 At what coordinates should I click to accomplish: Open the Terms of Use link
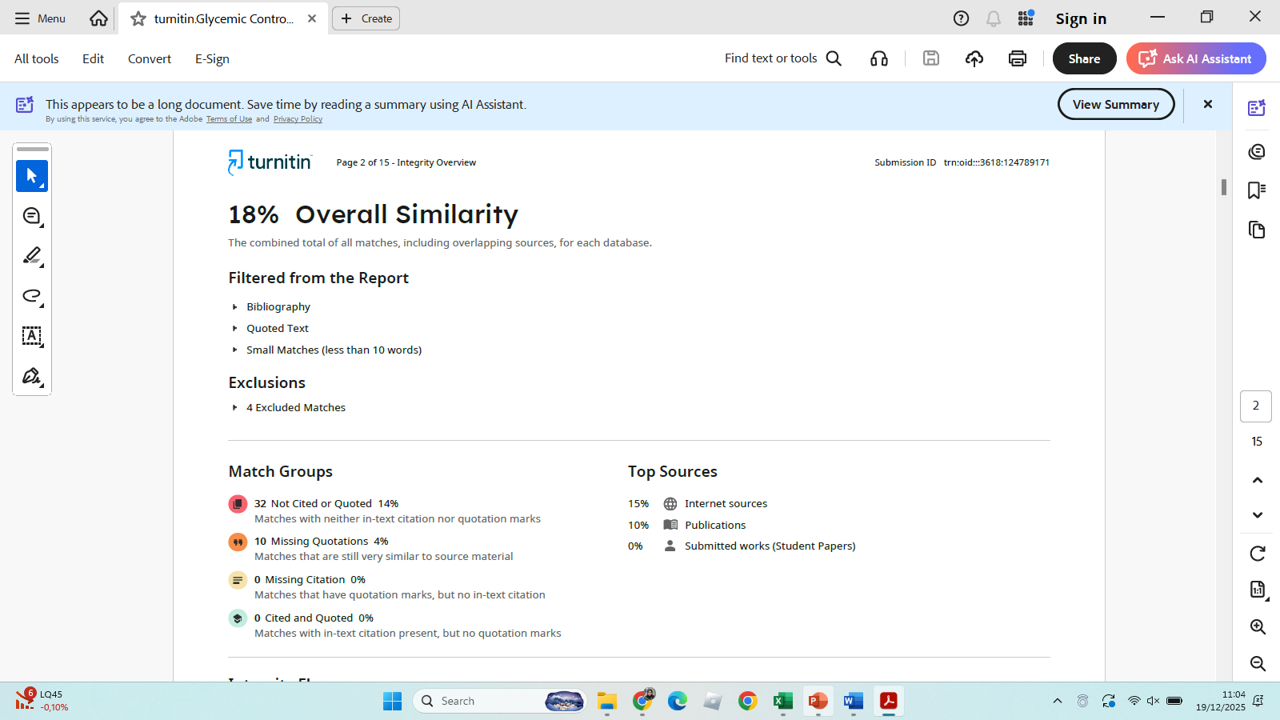tap(229, 119)
